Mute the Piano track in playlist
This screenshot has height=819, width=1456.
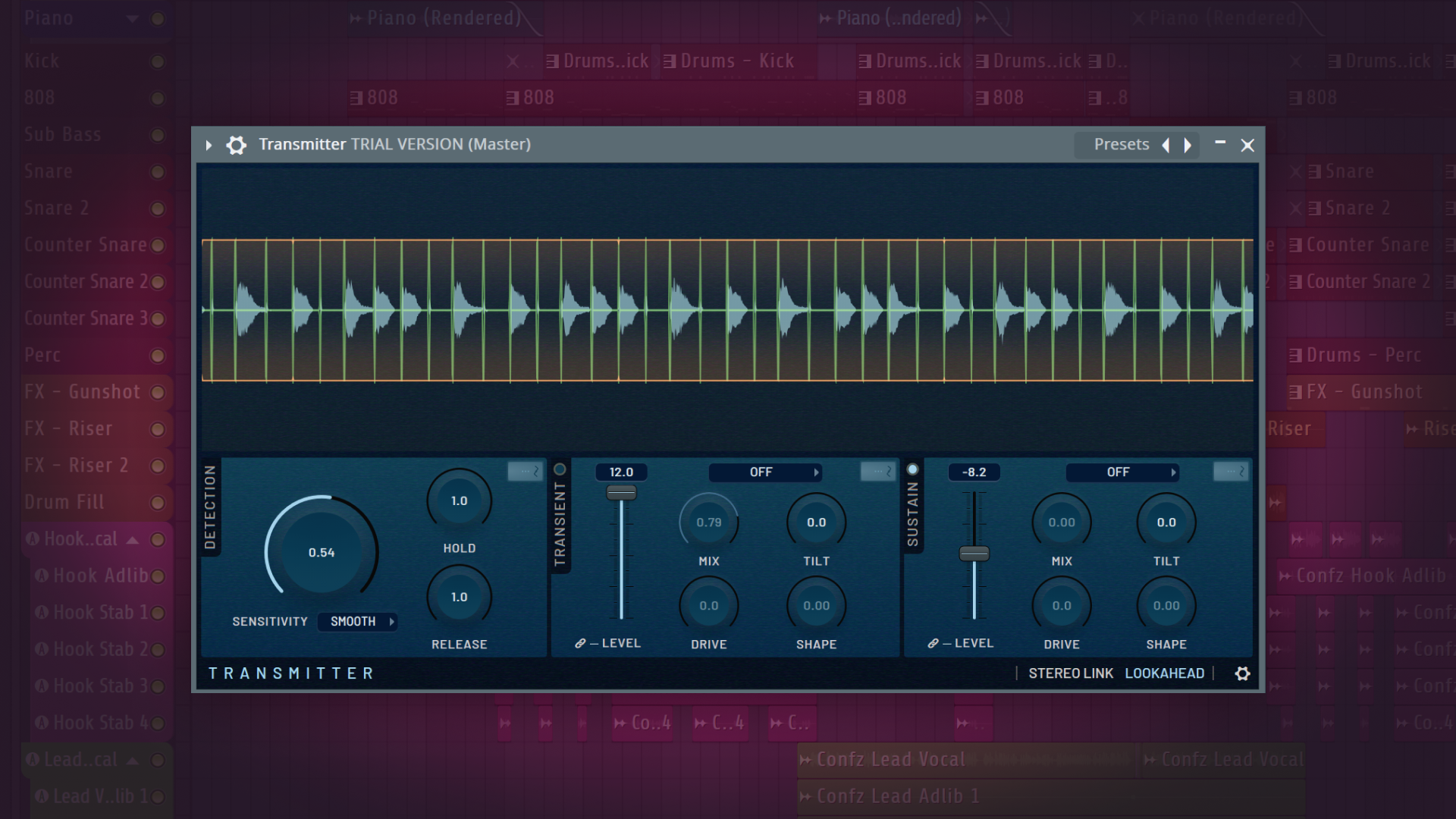coord(158,19)
